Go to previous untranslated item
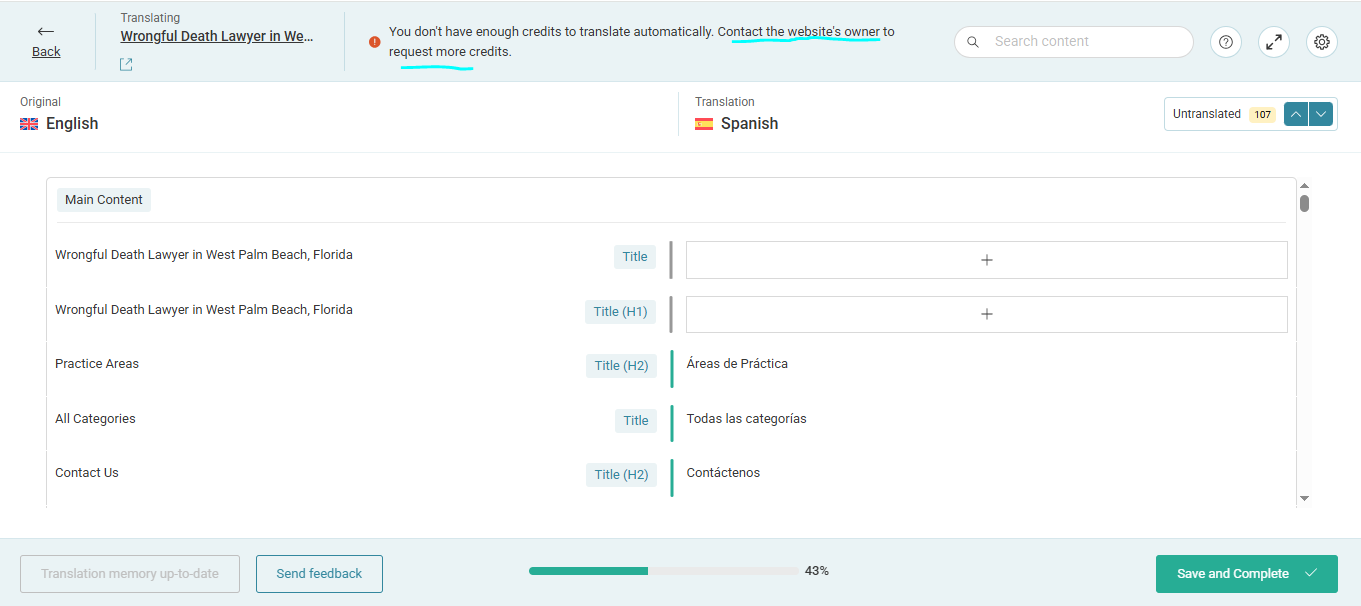The width and height of the screenshot is (1361, 606). 1296,114
